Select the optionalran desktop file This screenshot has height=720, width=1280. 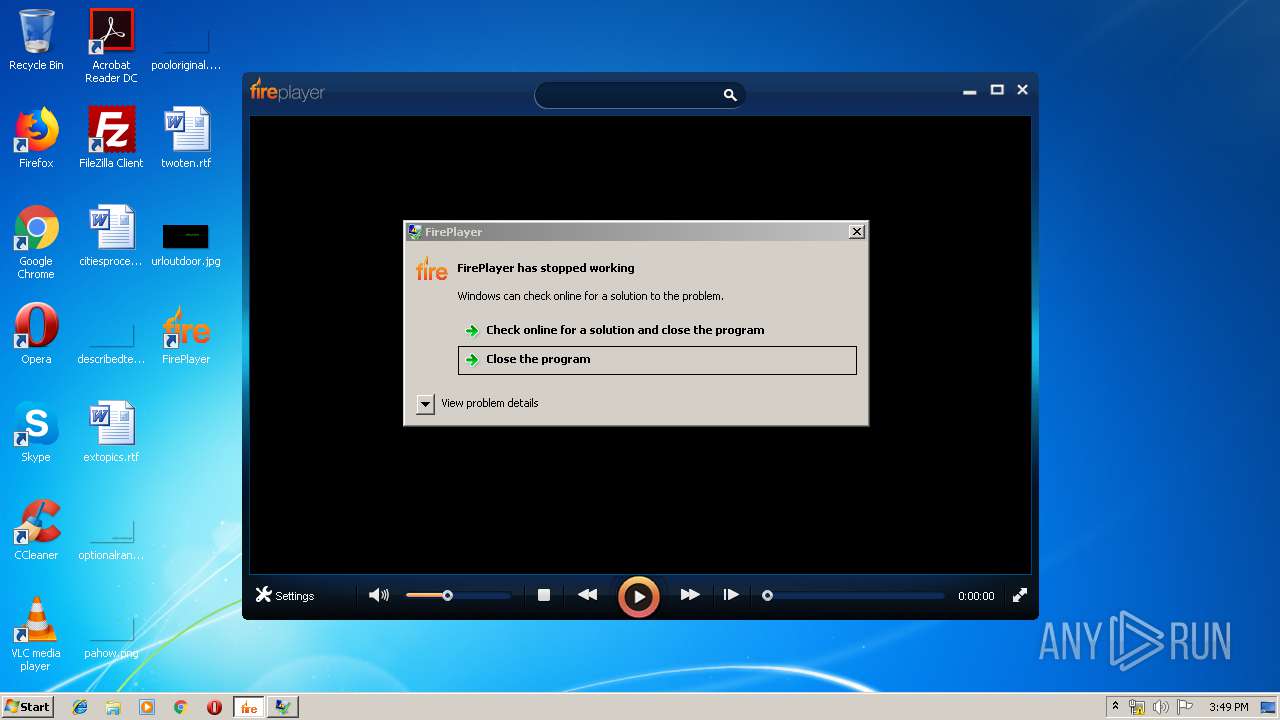pyautogui.click(x=111, y=539)
